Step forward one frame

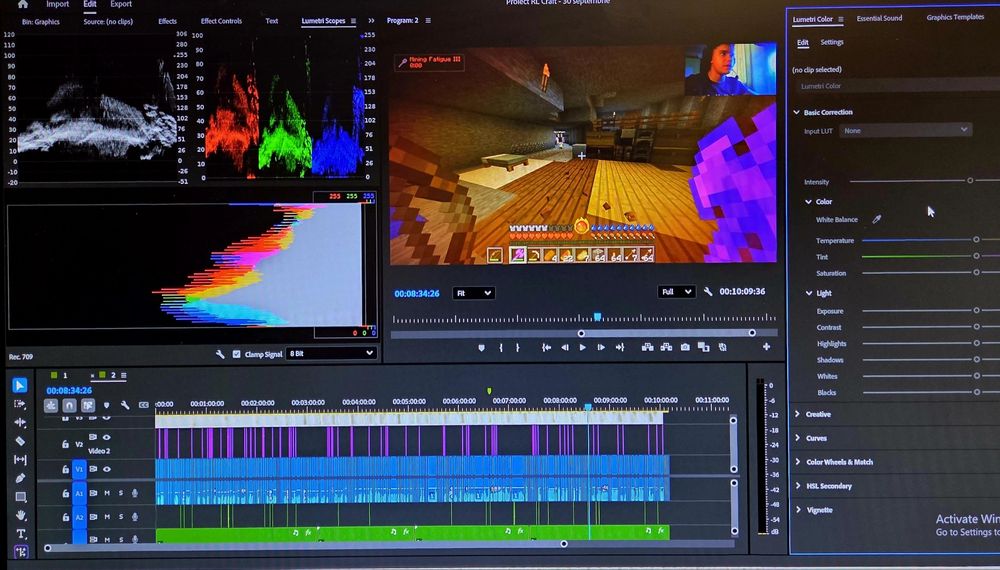click(x=601, y=347)
